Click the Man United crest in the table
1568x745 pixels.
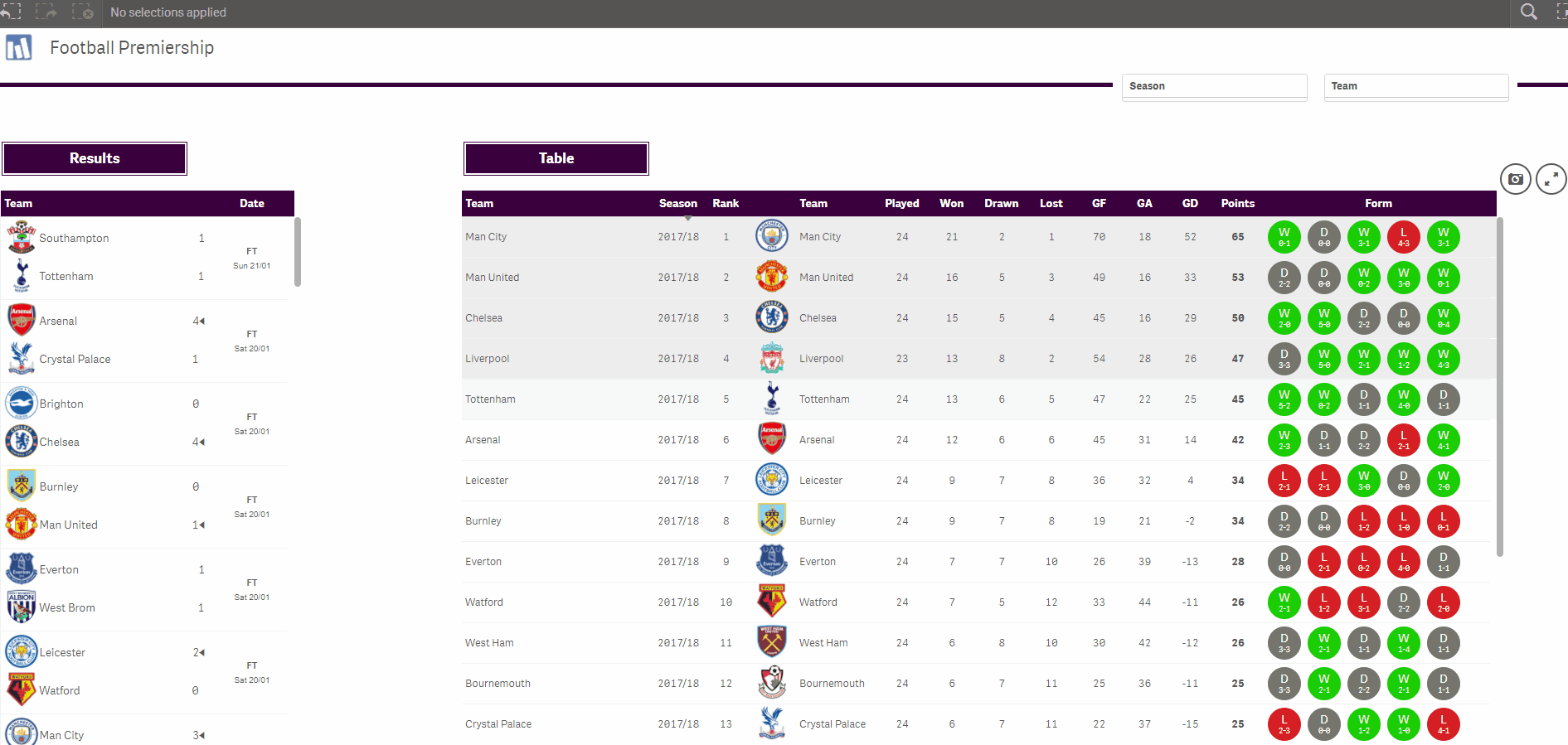tap(772, 277)
